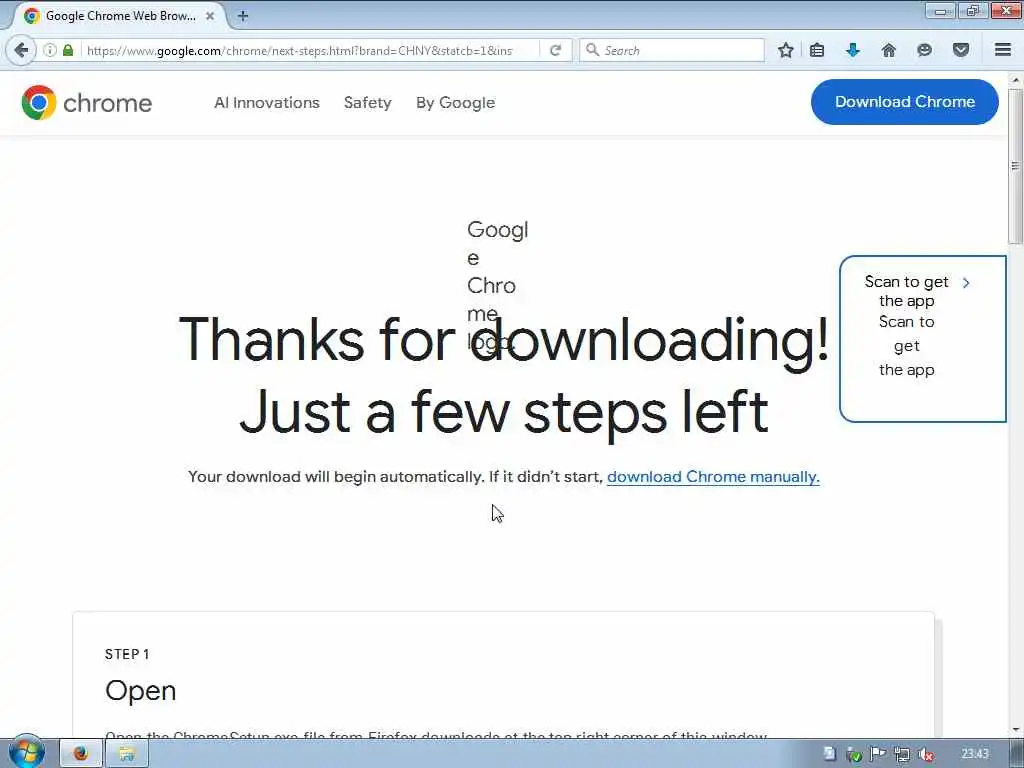Click the Search box in the toolbar
Image resolution: width=1024 pixels, height=768 pixels.
point(672,50)
